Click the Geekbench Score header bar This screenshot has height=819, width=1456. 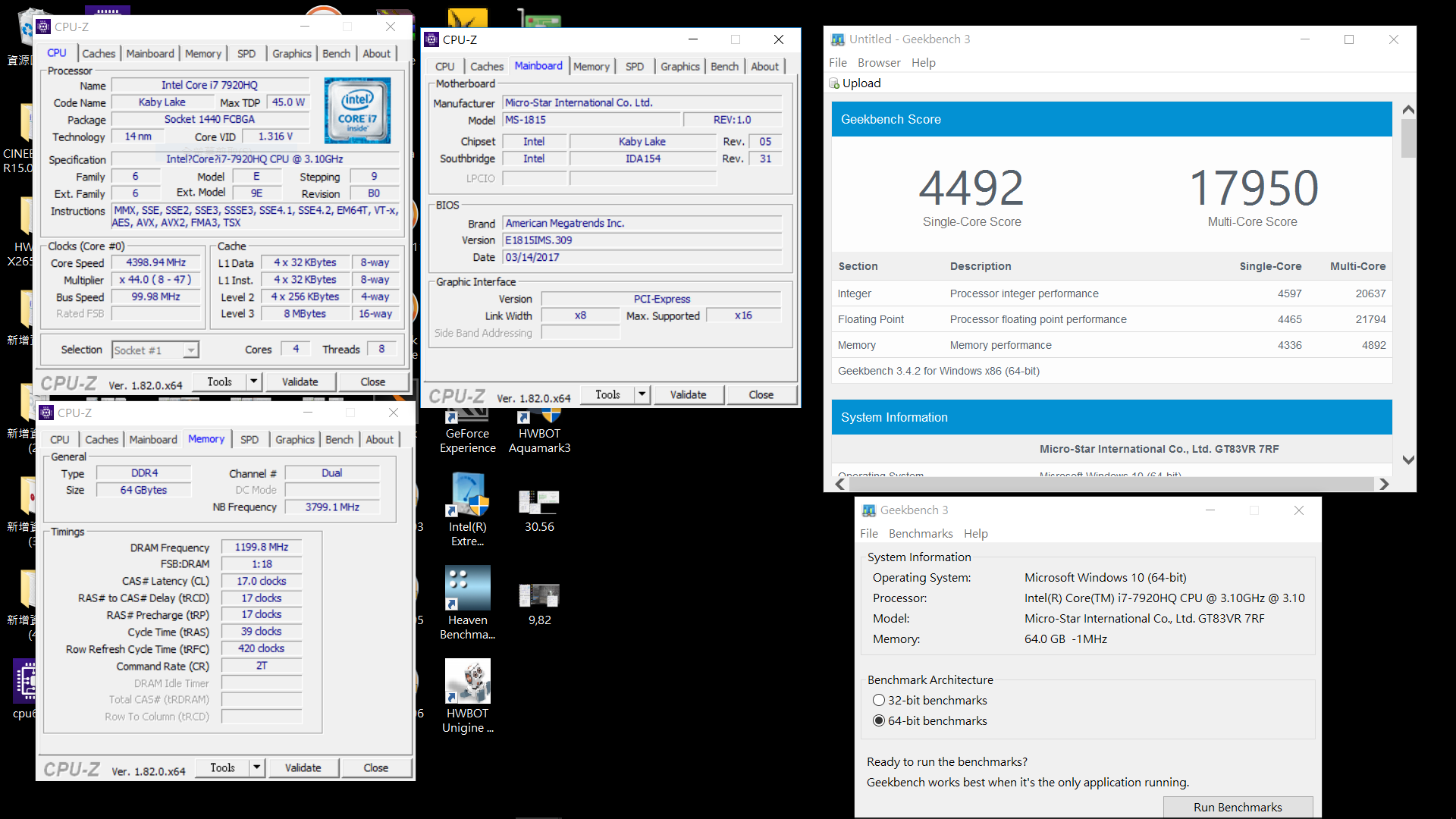click(1112, 119)
